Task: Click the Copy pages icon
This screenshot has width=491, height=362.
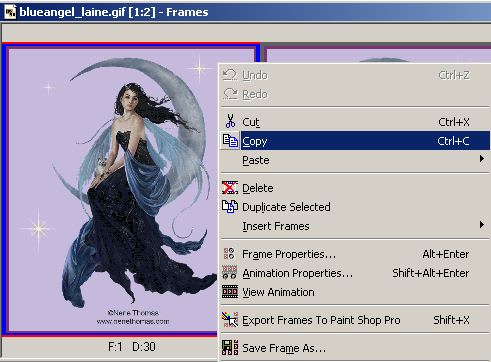Action: (x=230, y=141)
